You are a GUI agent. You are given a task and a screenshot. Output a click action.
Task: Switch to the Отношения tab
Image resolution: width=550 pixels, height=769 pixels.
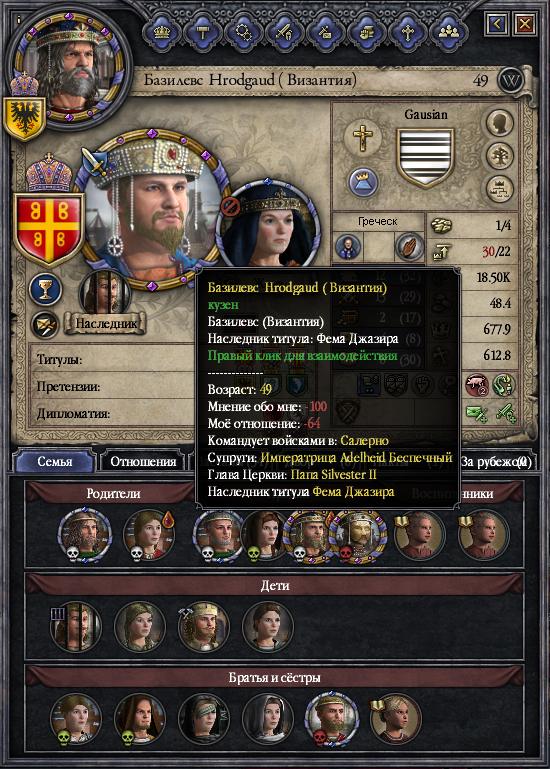[x=143, y=461]
